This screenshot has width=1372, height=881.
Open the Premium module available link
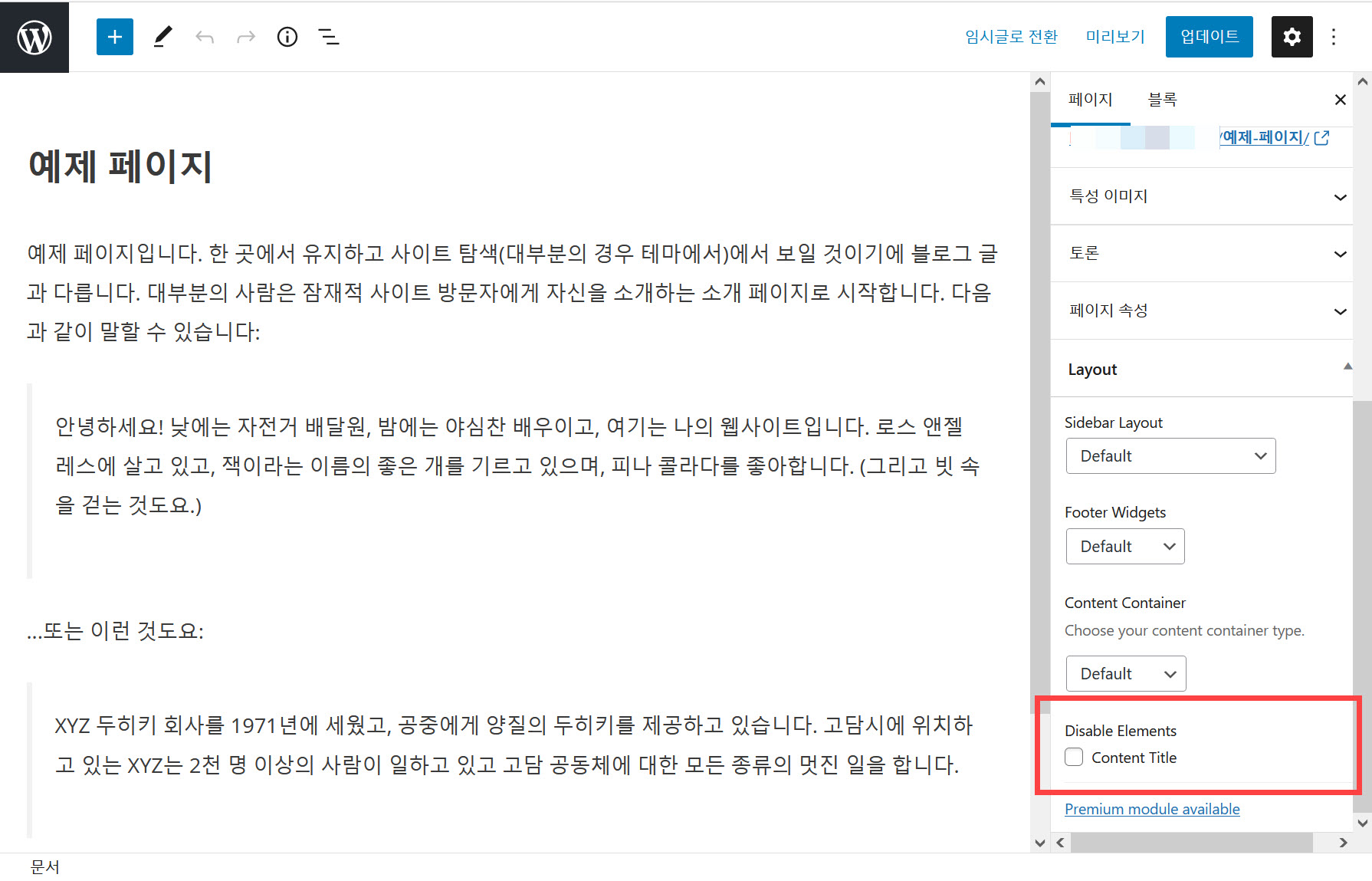point(1152,809)
